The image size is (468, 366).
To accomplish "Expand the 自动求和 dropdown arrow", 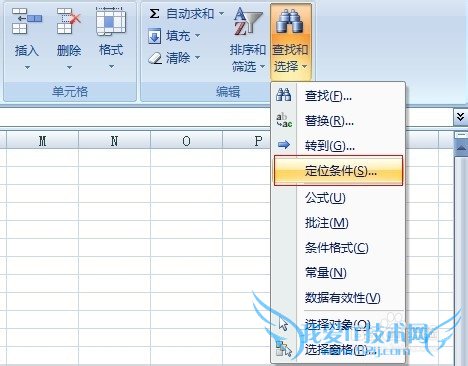I will (221, 14).
